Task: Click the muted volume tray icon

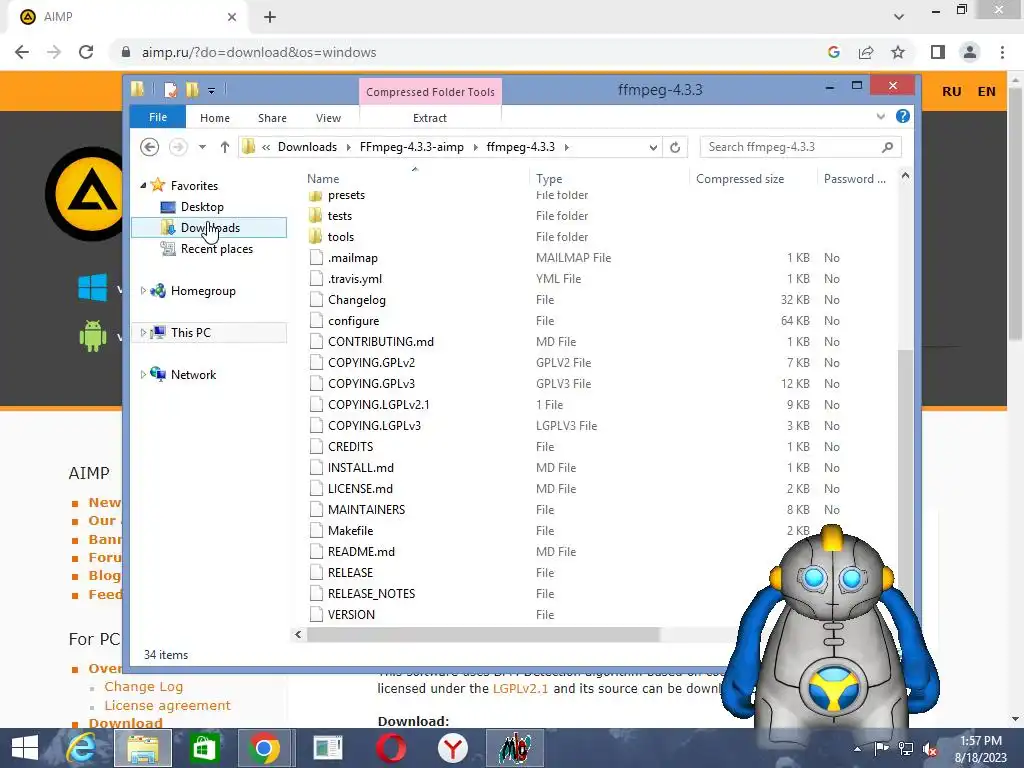Action: [x=930, y=748]
